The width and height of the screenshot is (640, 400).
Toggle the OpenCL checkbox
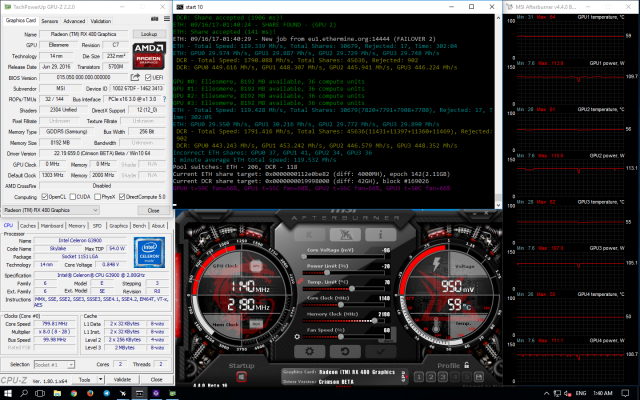coord(44,197)
